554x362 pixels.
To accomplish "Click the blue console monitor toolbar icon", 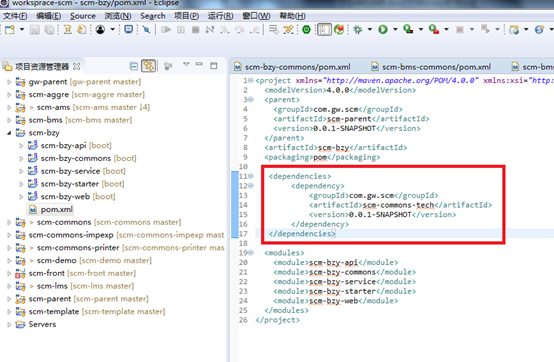I will 129,29.
